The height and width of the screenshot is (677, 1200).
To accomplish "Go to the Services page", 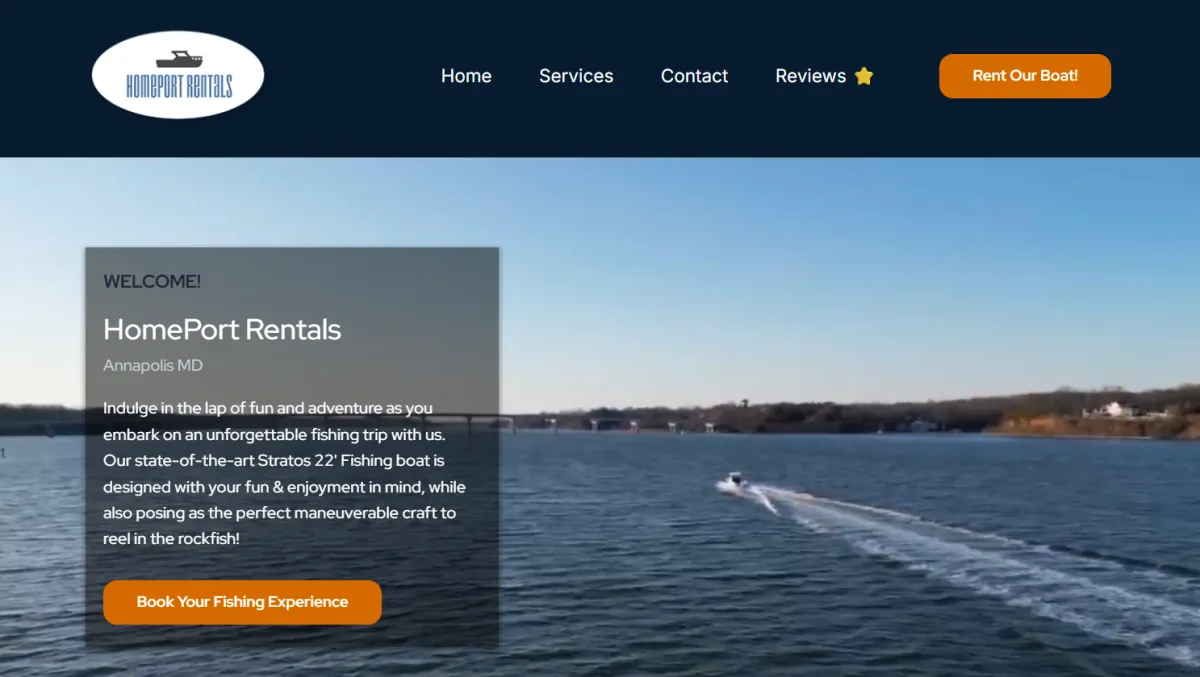I will (576, 76).
